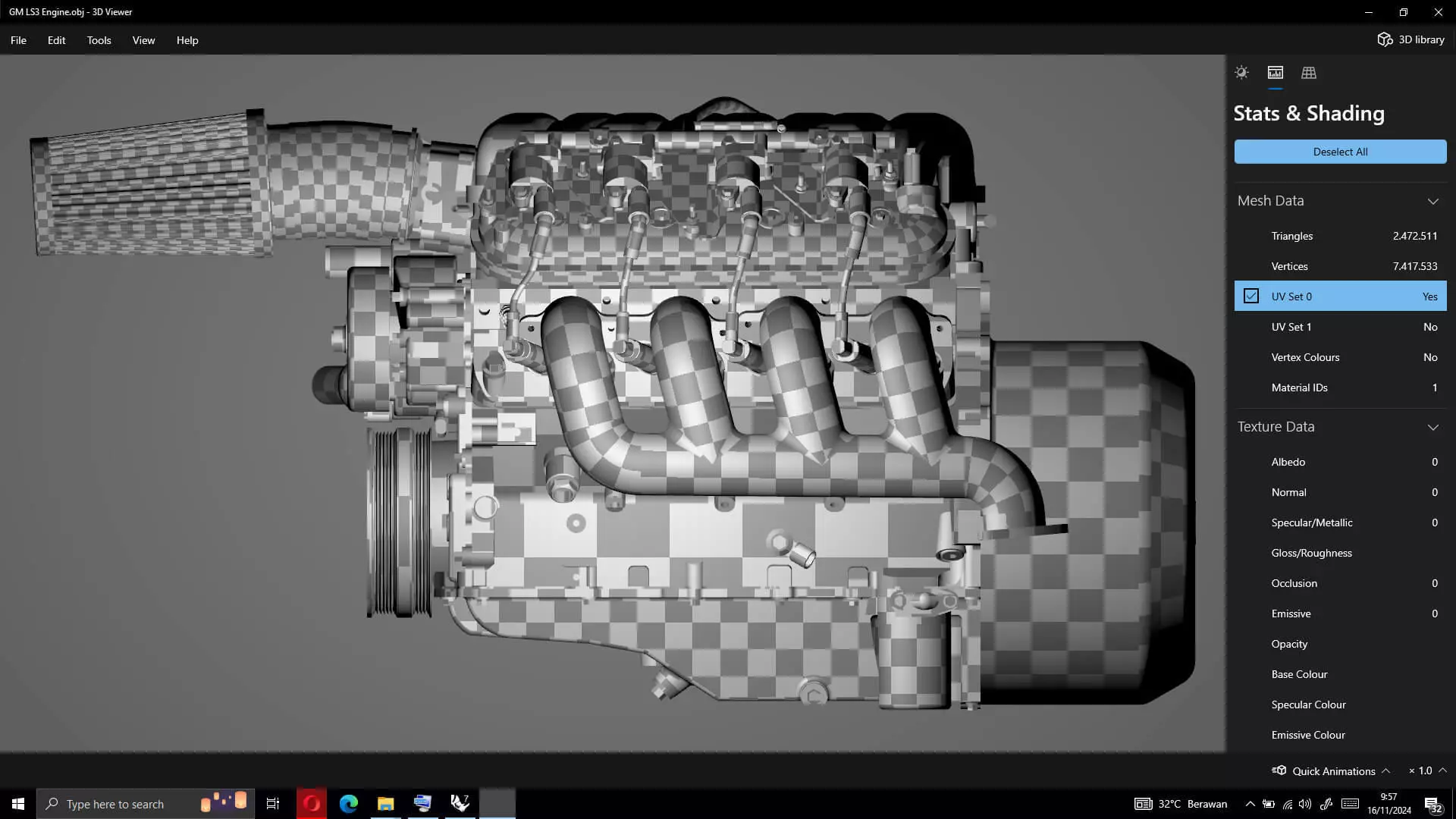Open the pen workspace tray icon

point(1326,804)
